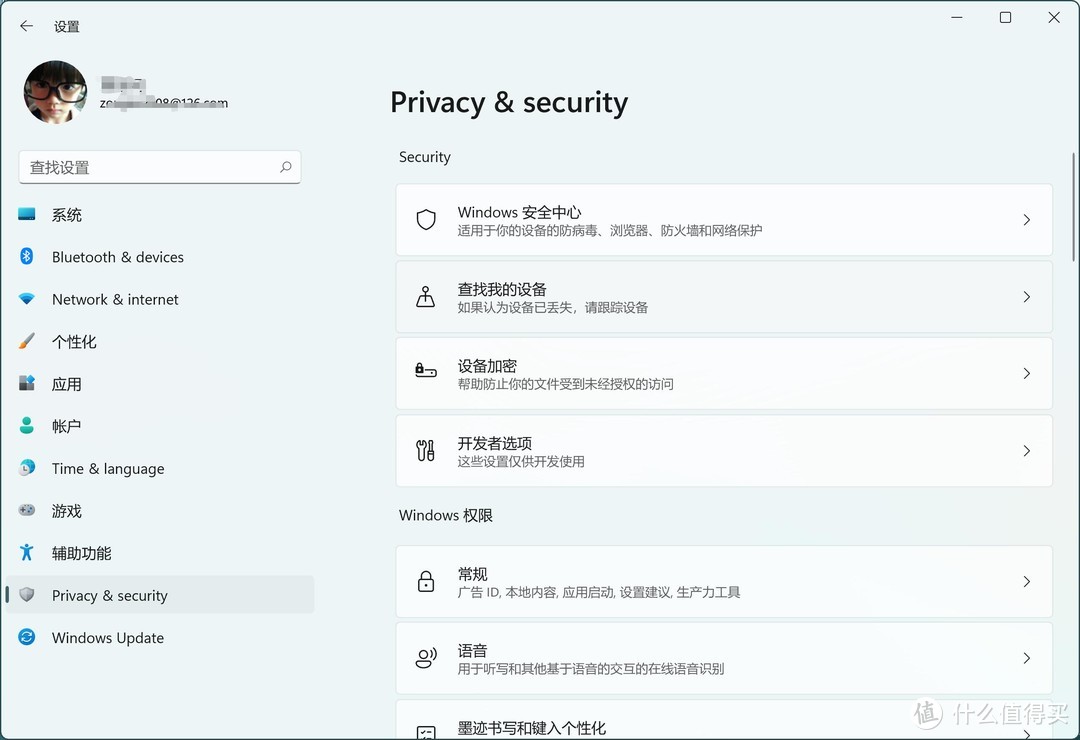Open 查找我的设备 title text

click(x=502, y=289)
